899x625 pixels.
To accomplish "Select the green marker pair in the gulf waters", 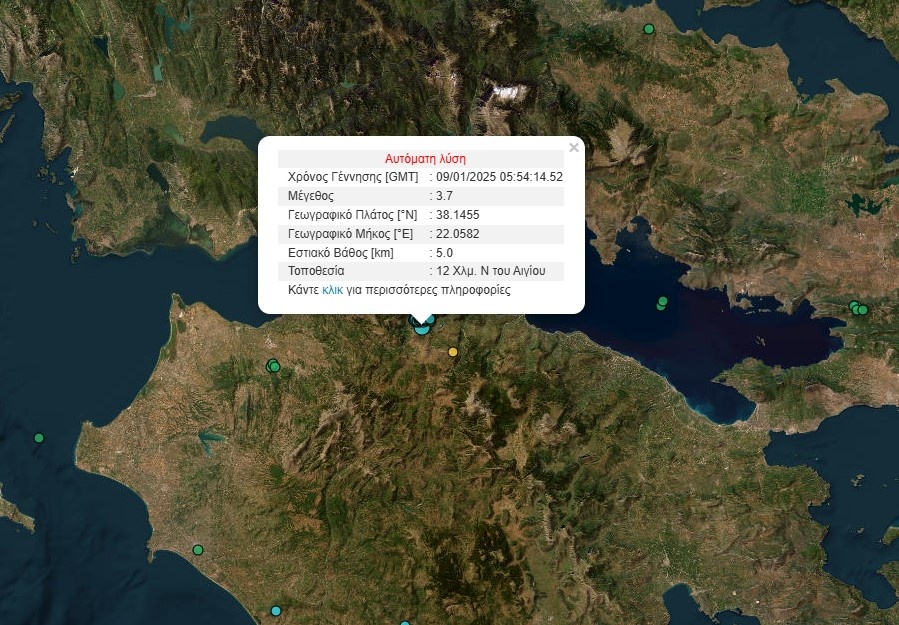I will [x=661, y=303].
